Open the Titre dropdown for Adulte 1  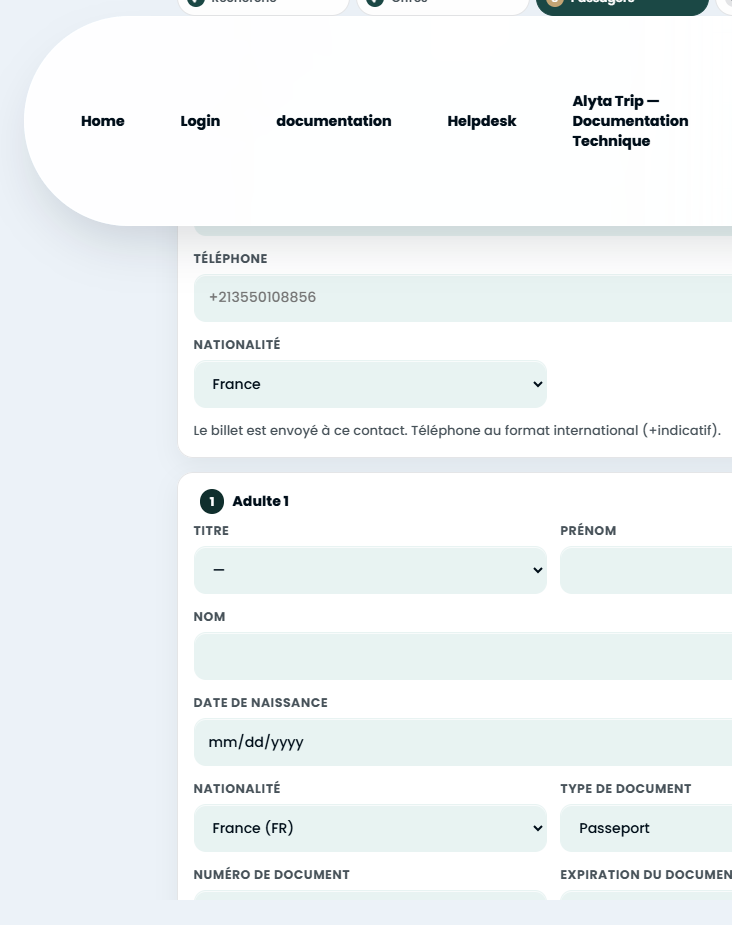pyautogui.click(x=370, y=570)
